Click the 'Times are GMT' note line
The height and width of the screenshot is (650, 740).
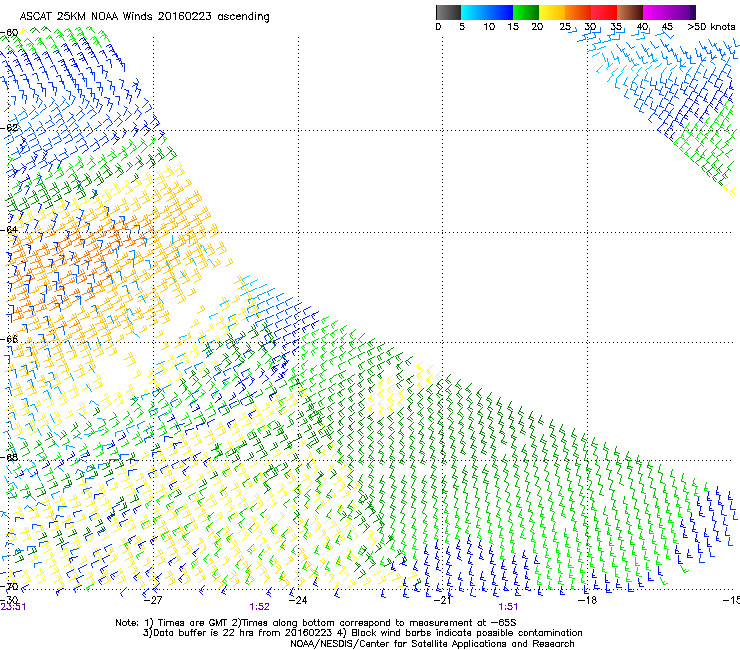(x=316, y=623)
